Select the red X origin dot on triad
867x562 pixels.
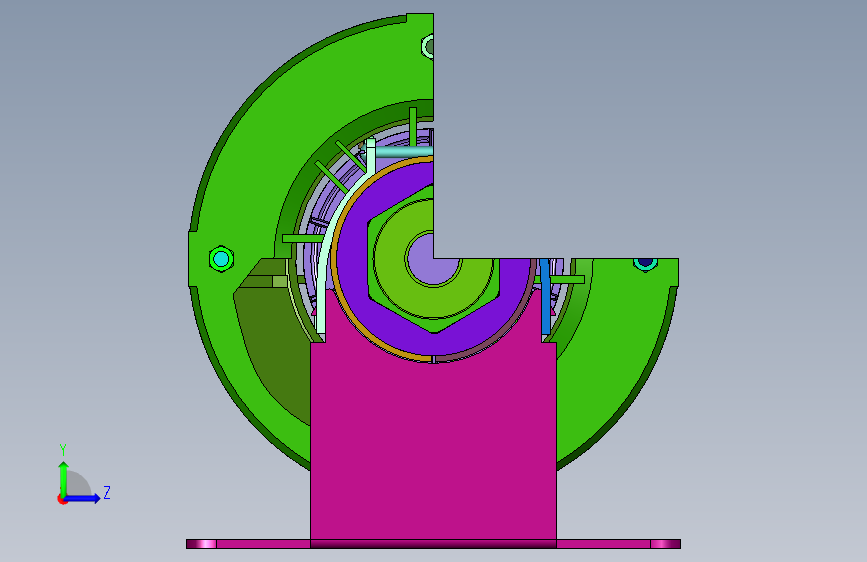[62, 499]
